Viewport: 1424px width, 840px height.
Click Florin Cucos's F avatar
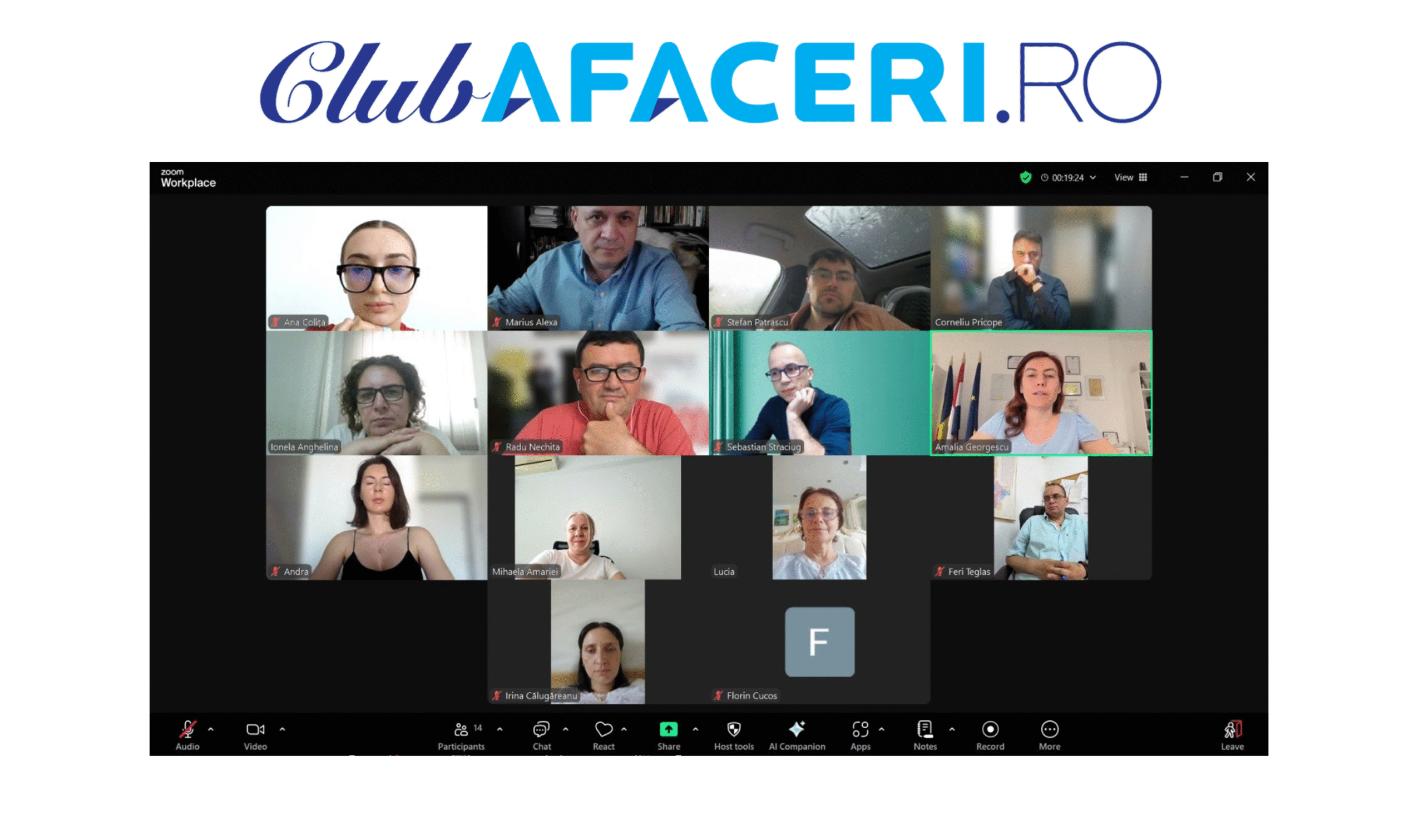pyautogui.click(x=819, y=642)
